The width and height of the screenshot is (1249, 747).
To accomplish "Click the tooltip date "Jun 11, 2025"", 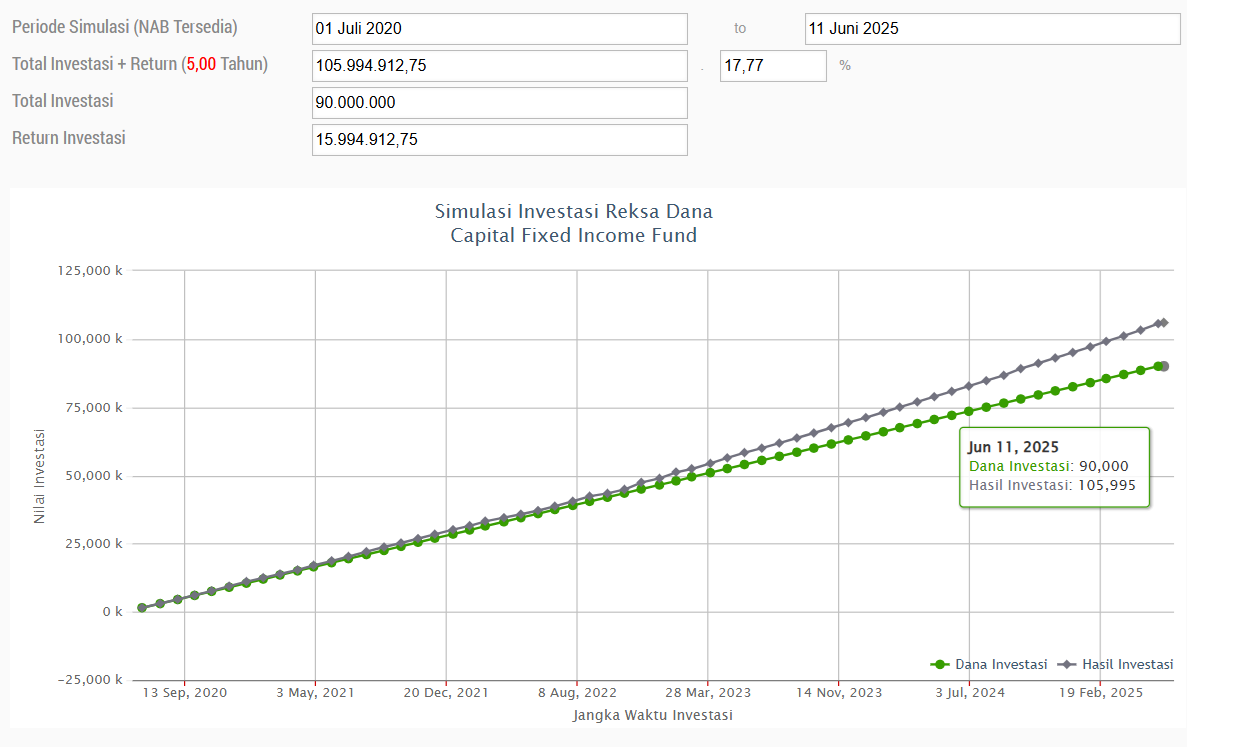I will click(1013, 447).
